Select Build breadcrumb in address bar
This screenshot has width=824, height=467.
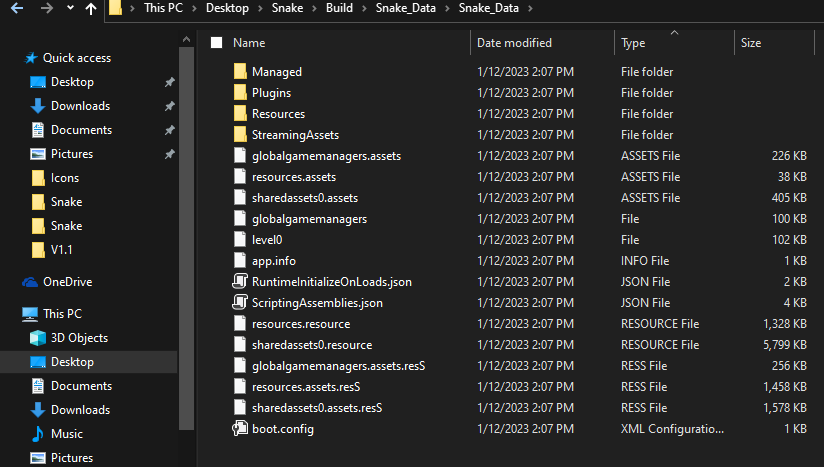click(339, 8)
